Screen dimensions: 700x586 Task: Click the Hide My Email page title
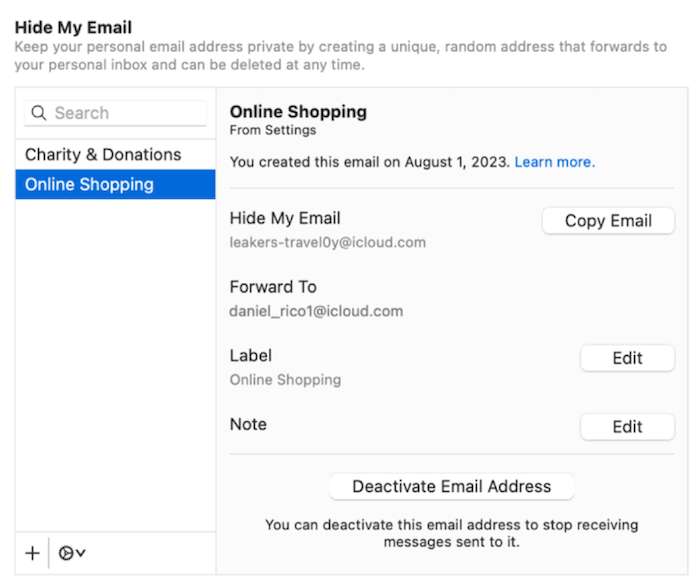[73, 27]
